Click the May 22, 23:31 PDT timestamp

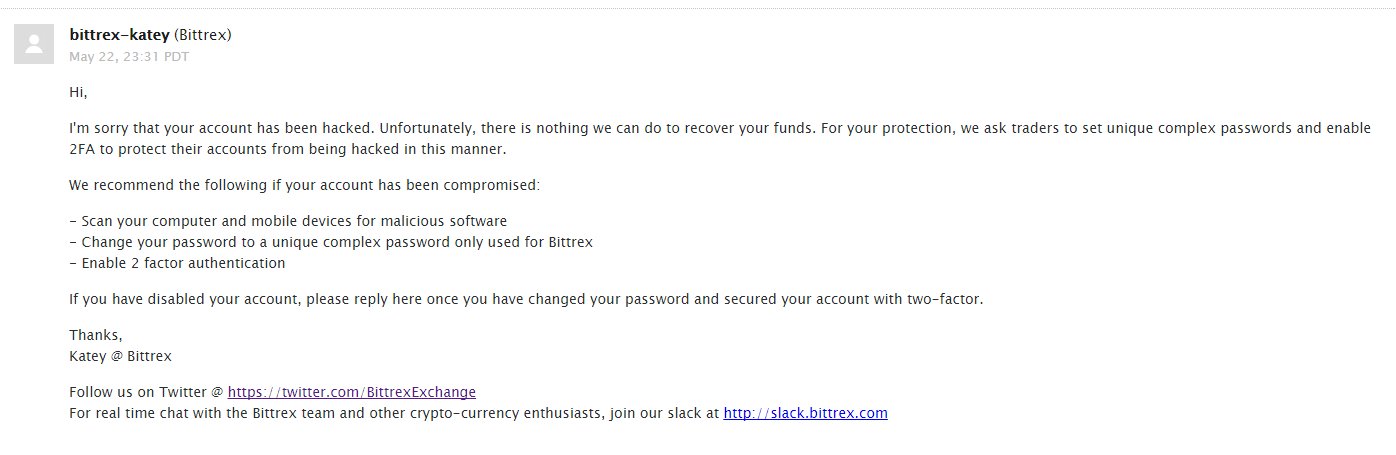(x=128, y=57)
